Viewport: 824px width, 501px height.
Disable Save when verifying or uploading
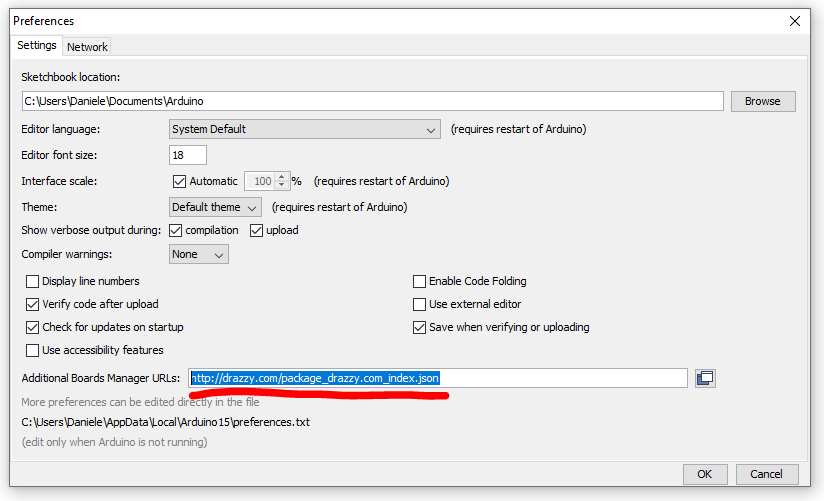(420, 328)
